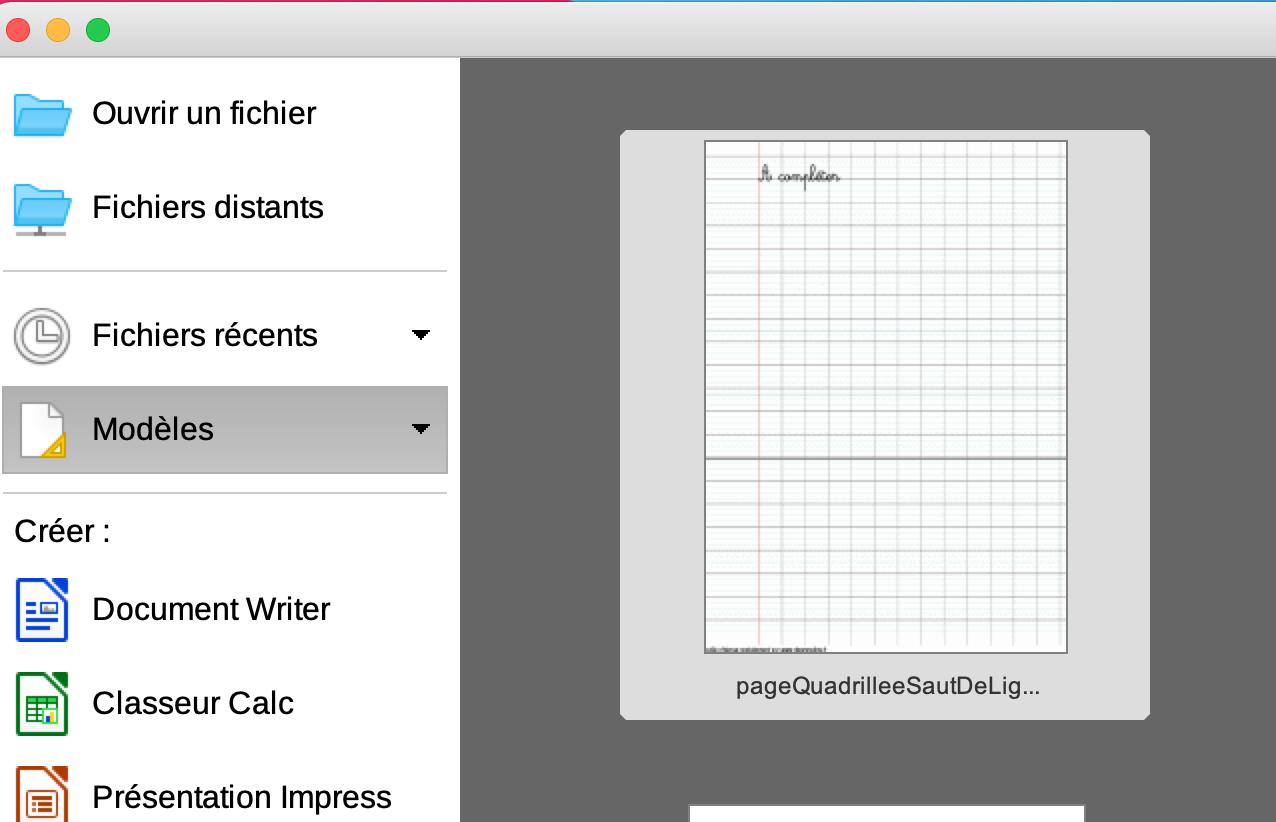Show recent files via "Fichiers récents" text
This screenshot has height=822, width=1276.
click(x=205, y=335)
